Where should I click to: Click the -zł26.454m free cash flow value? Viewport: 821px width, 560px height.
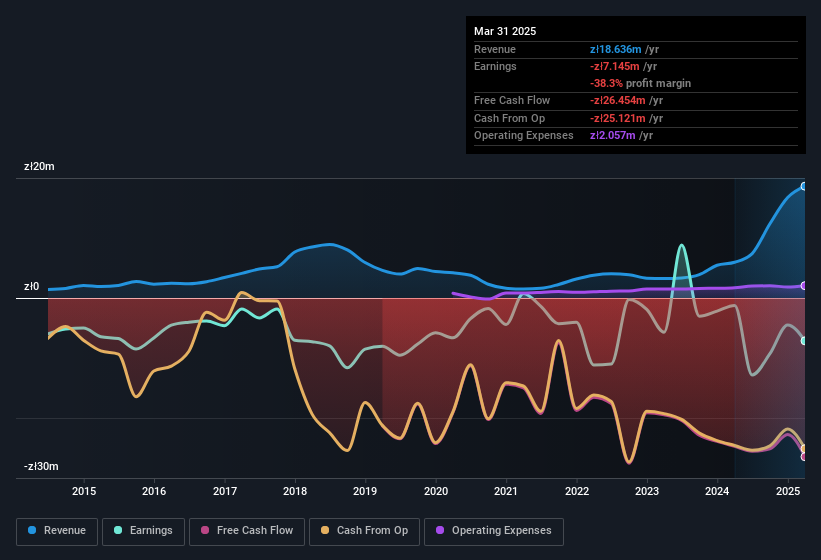pos(617,100)
